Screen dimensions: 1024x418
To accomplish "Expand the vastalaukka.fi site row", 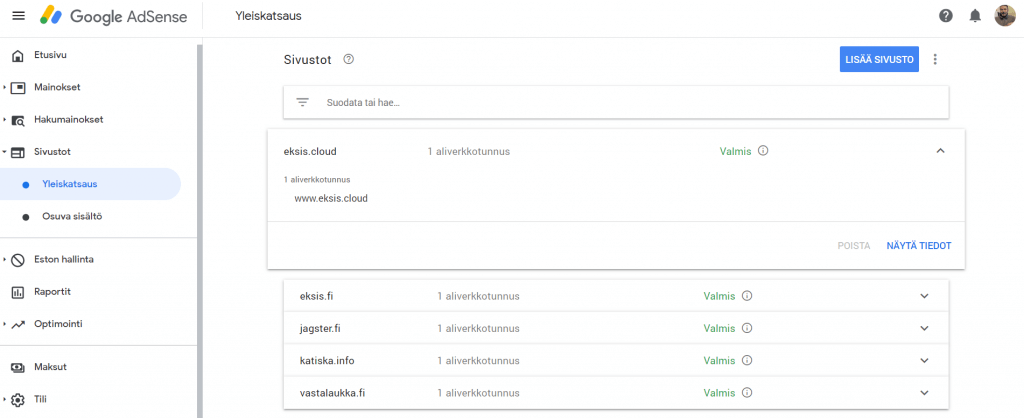I will click(924, 392).
